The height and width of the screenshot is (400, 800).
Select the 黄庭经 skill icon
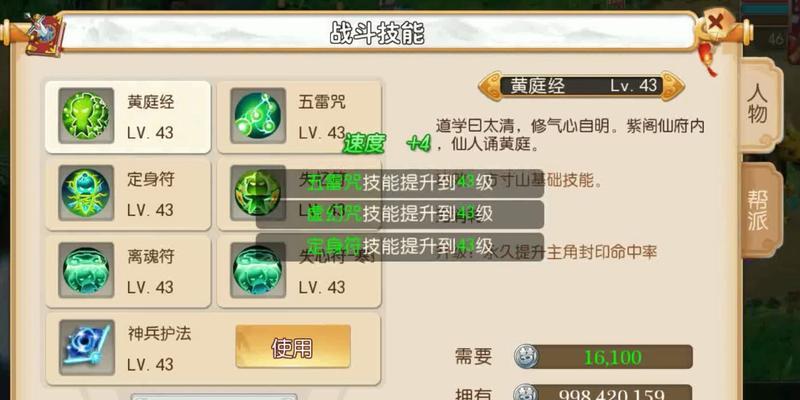pos(86,116)
